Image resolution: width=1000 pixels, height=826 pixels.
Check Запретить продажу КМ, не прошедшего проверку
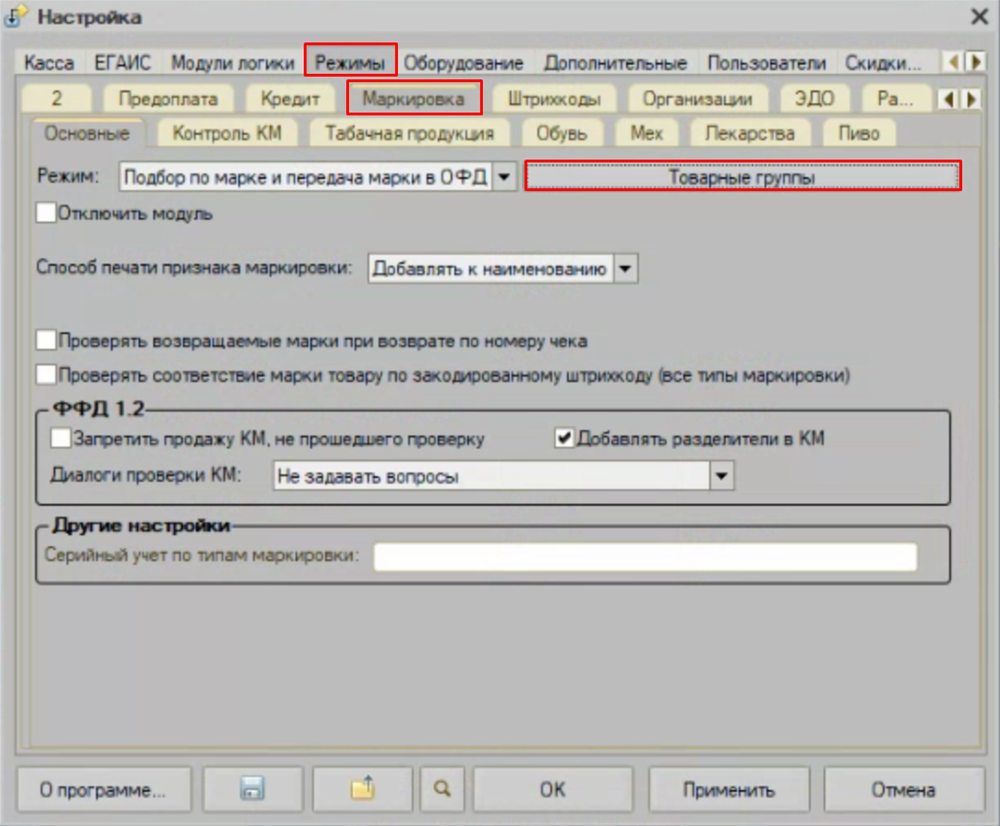coord(61,438)
